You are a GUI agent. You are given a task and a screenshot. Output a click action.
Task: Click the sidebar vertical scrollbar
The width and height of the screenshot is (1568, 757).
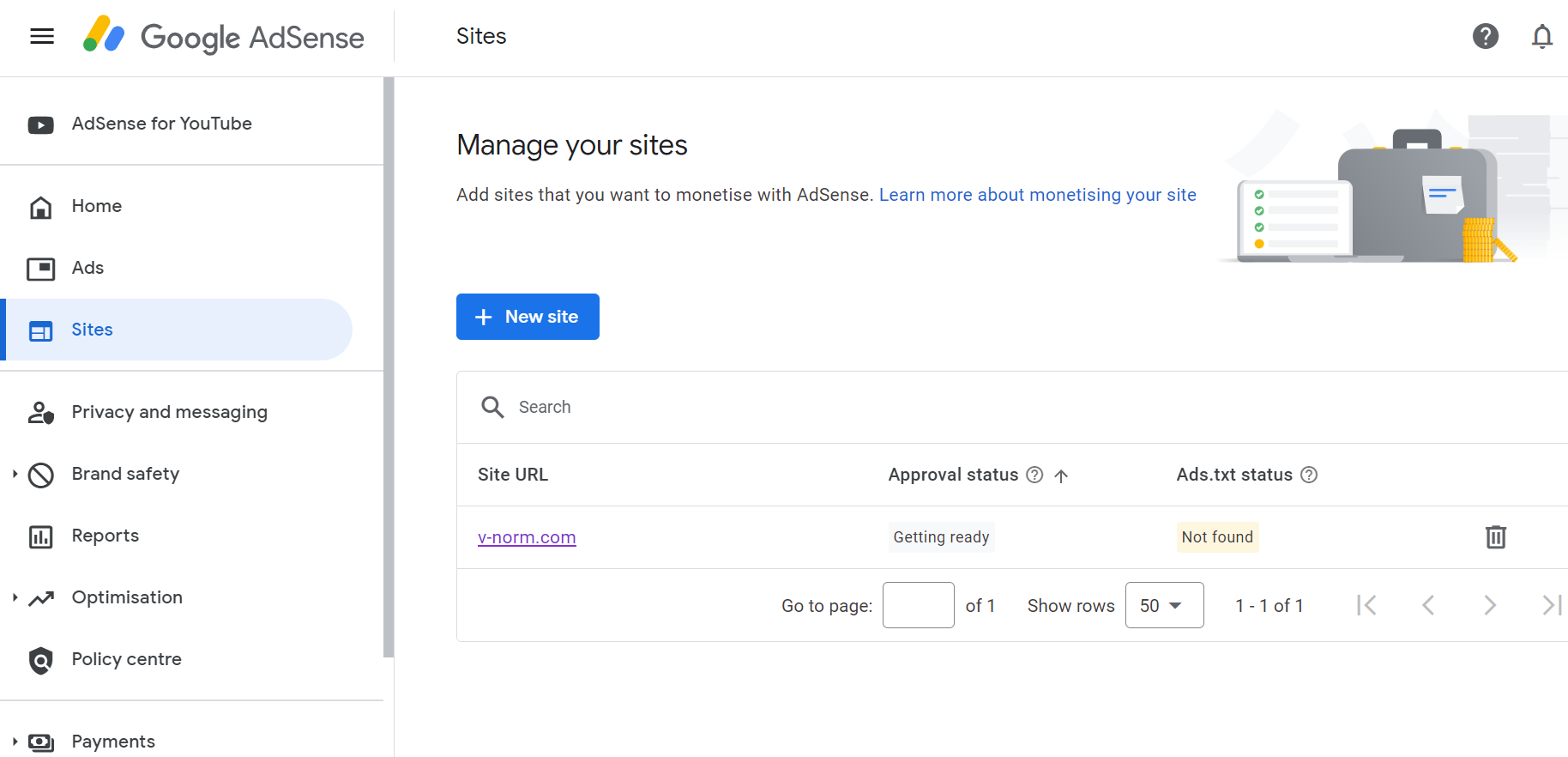click(389, 367)
